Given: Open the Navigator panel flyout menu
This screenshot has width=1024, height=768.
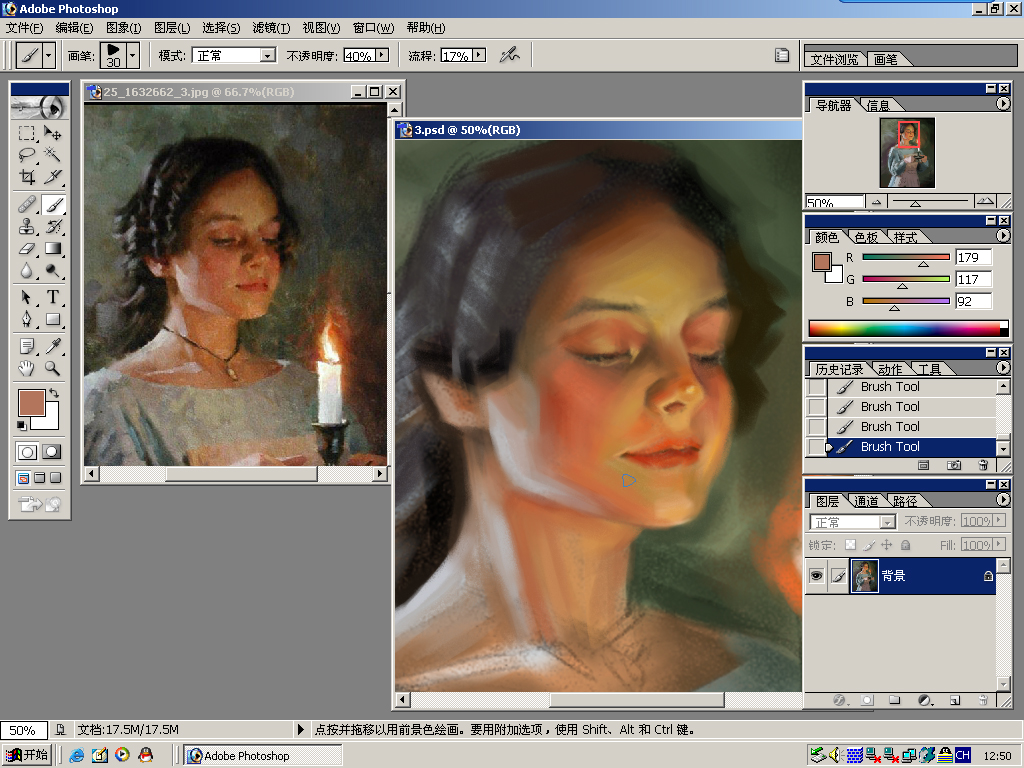Looking at the screenshot, I should click(x=1003, y=104).
